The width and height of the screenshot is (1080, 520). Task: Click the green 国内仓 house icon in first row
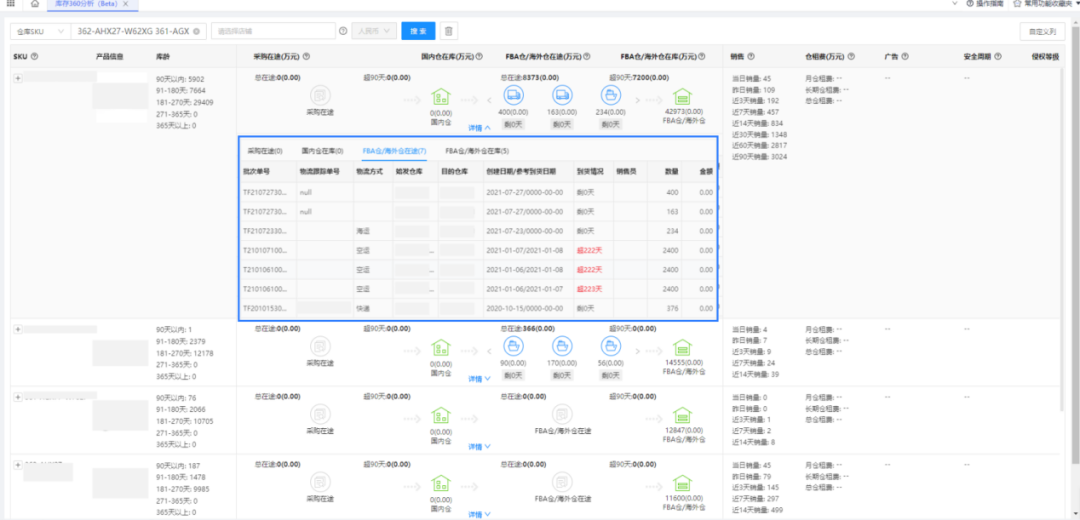tap(441, 97)
